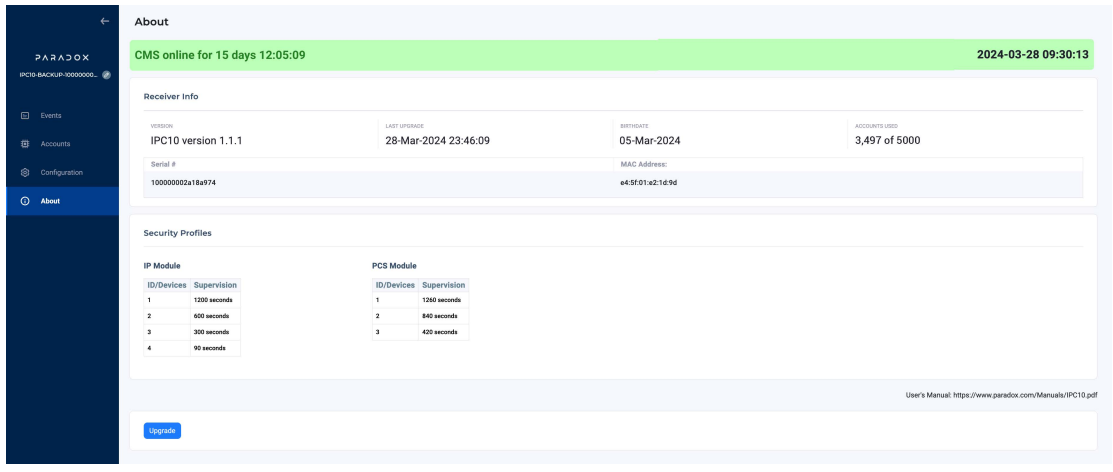This screenshot has height=472, width=1113.
Task: Open the Events page from the sidebar
Action: click(x=51, y=115)
